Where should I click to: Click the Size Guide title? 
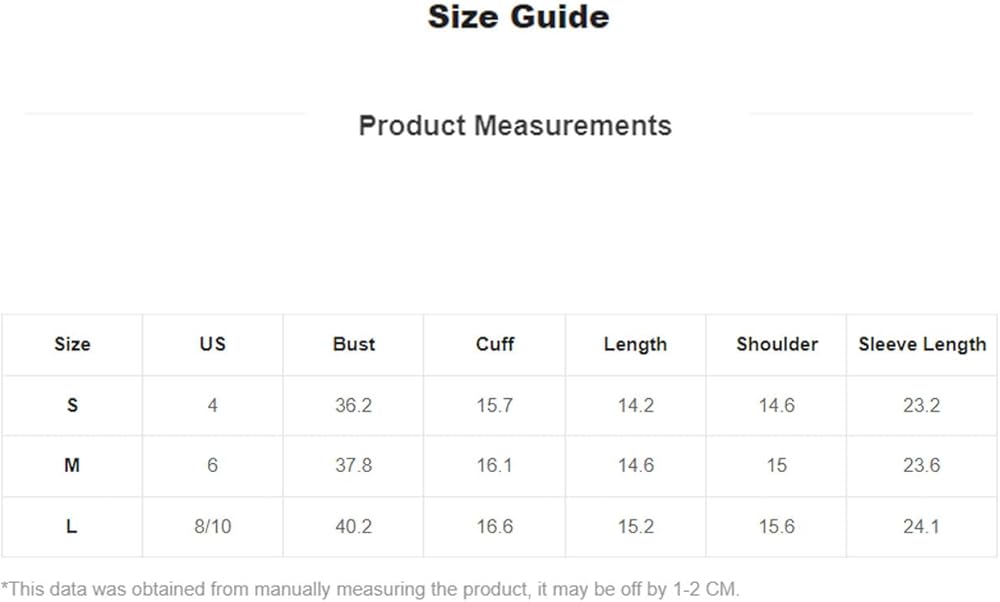[518, 17]
